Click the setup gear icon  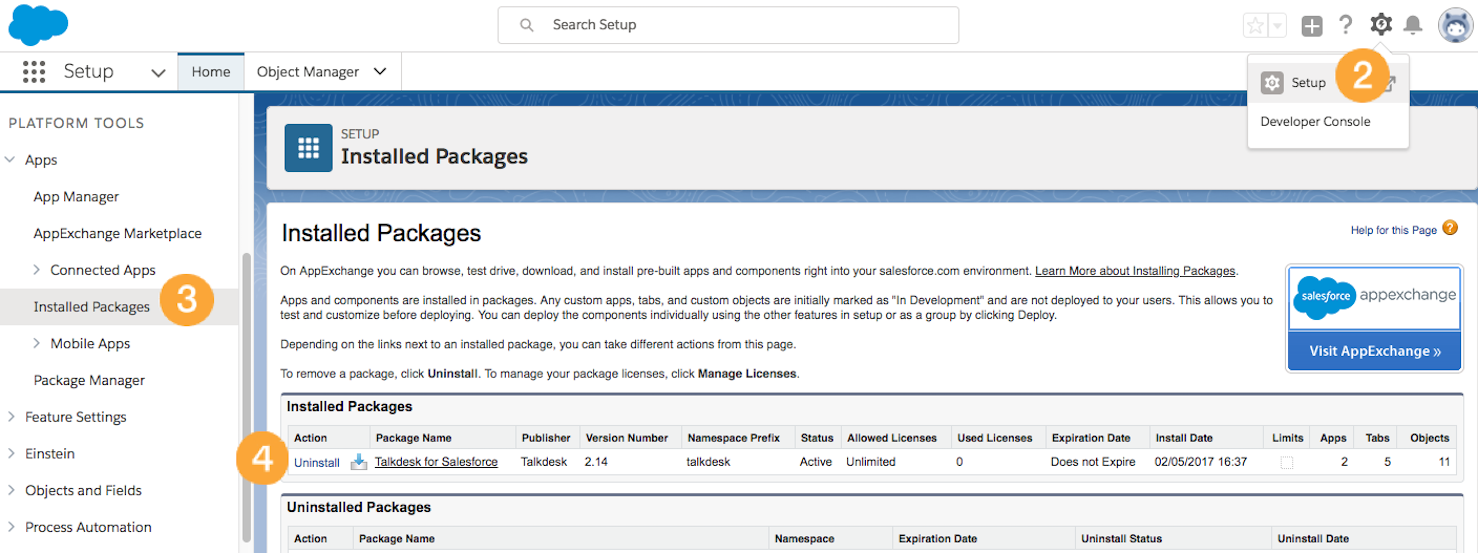[1381, 24]
